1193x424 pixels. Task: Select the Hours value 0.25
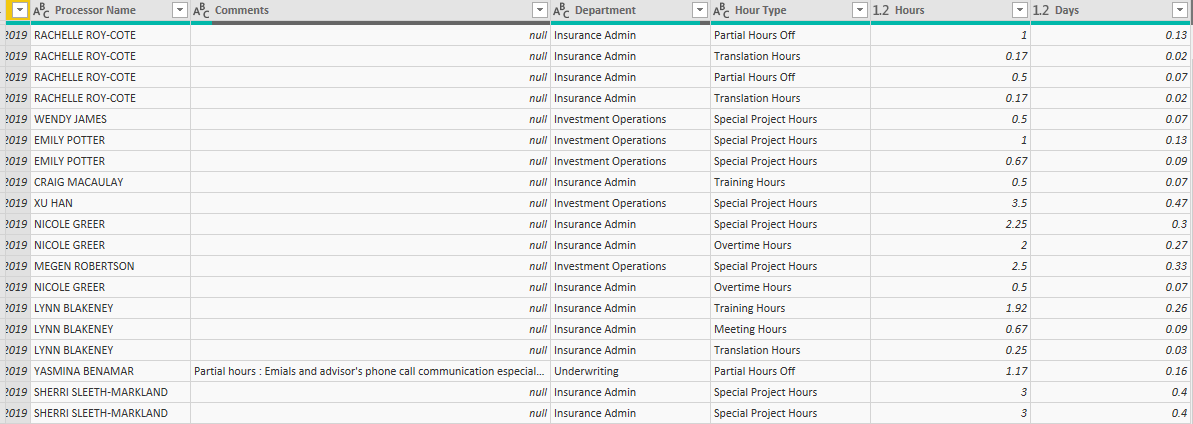(950, 350)
